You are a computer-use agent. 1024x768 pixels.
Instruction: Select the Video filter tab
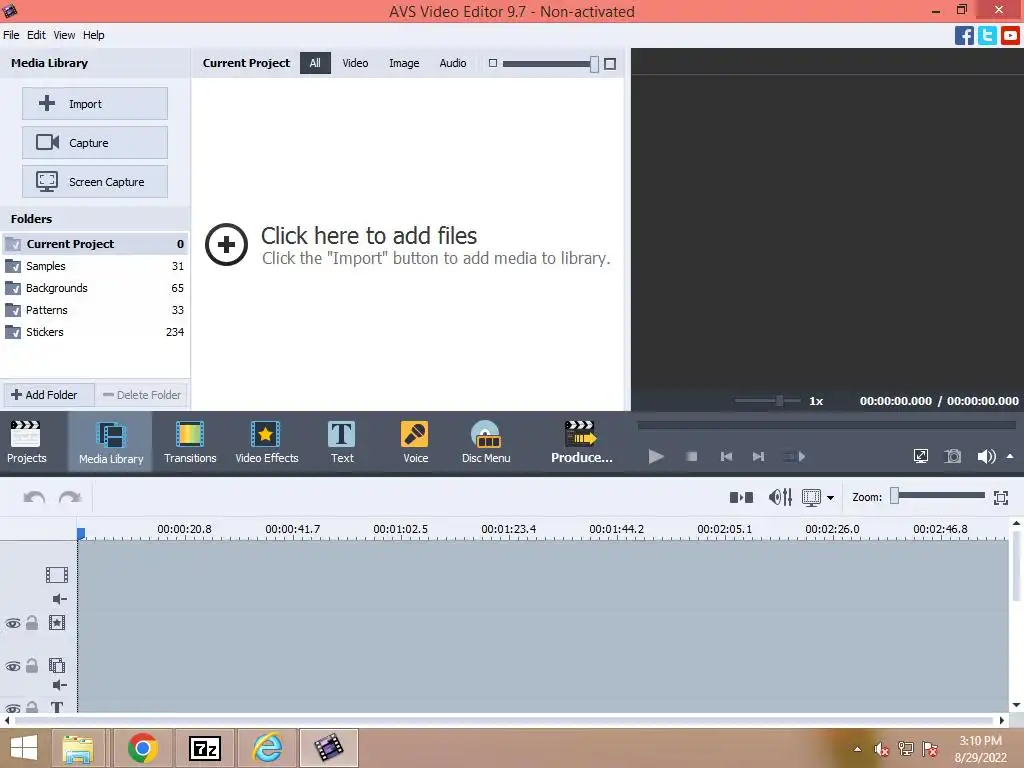355,63
